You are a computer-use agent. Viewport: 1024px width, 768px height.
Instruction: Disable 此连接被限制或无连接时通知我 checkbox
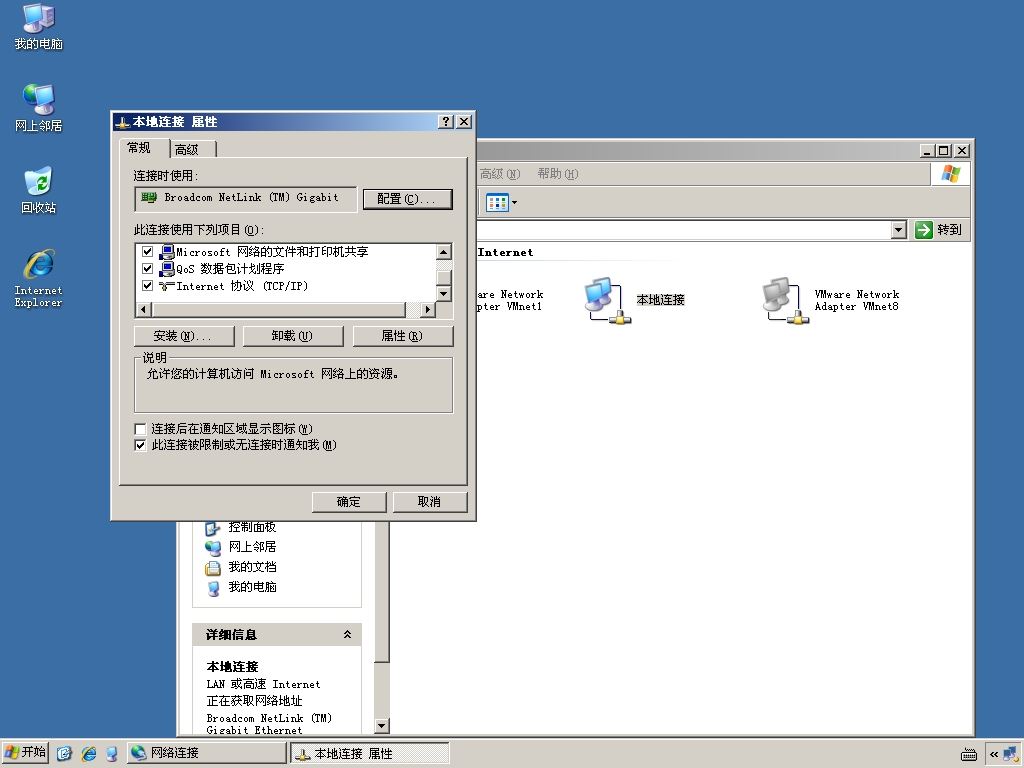140,445
